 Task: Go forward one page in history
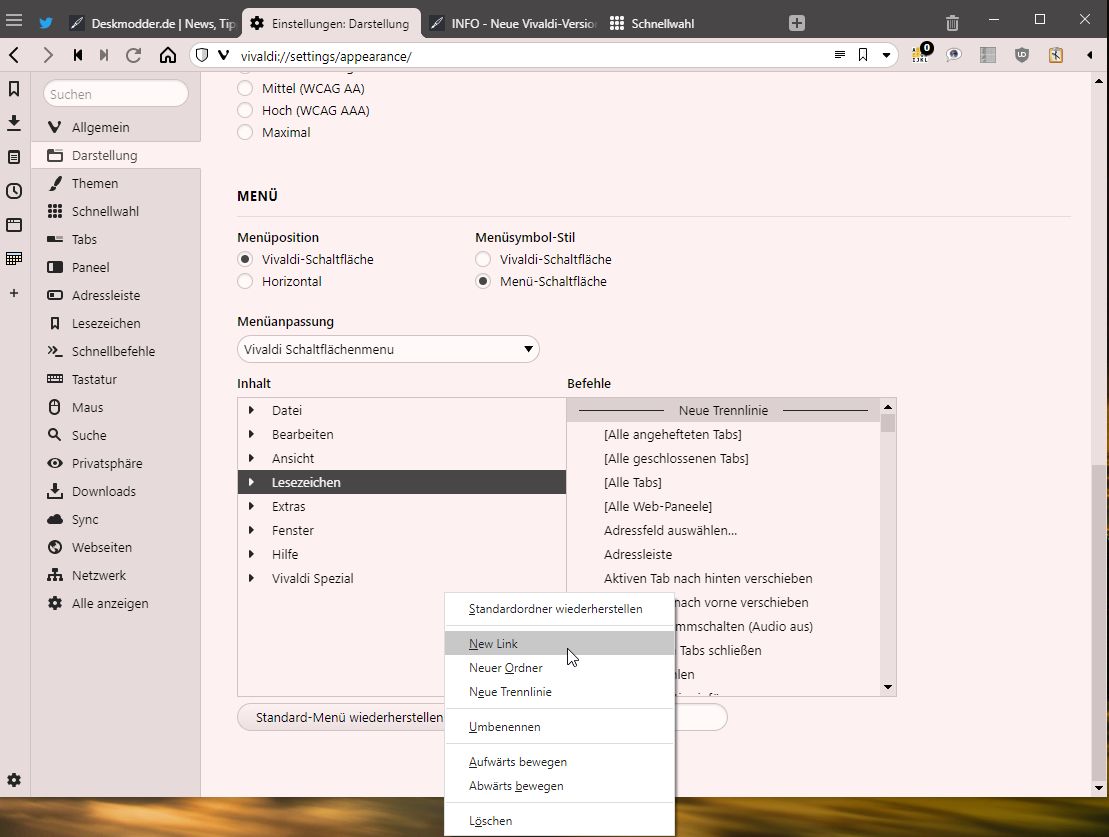47,55
